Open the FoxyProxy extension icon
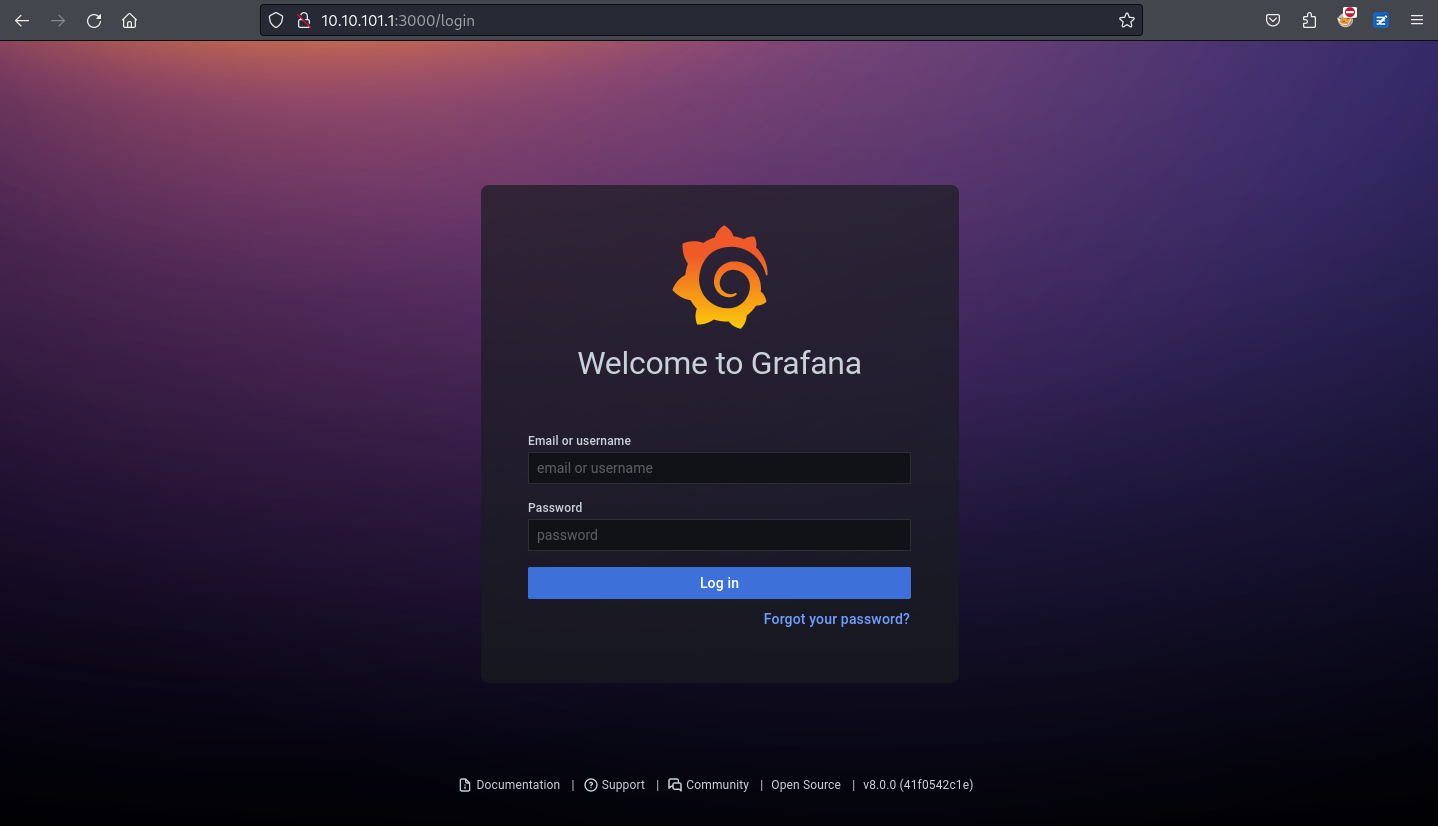1438x826 pixels. tap(1346, 19)
